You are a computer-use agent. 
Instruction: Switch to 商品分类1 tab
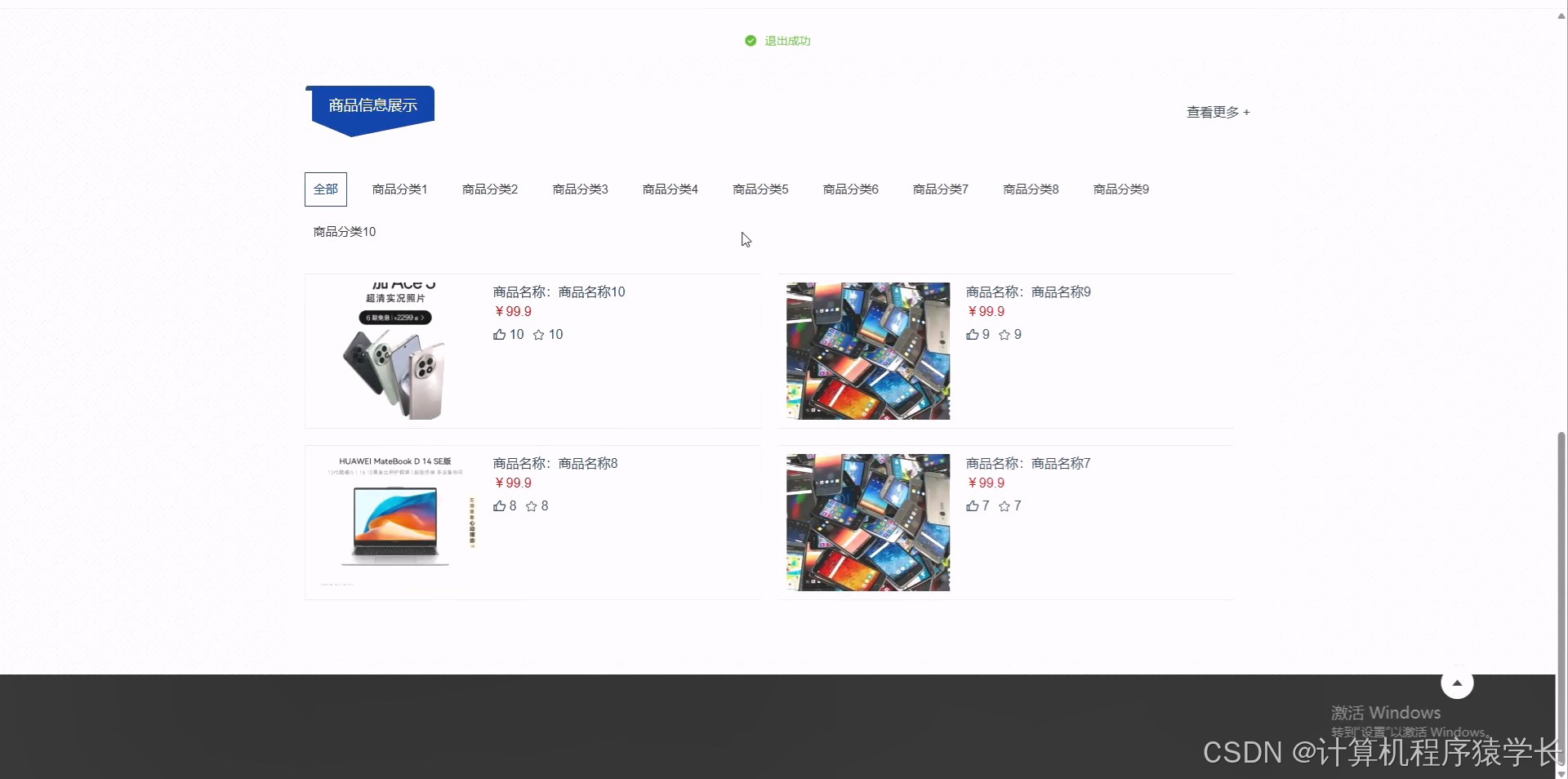tap(399, 189)
